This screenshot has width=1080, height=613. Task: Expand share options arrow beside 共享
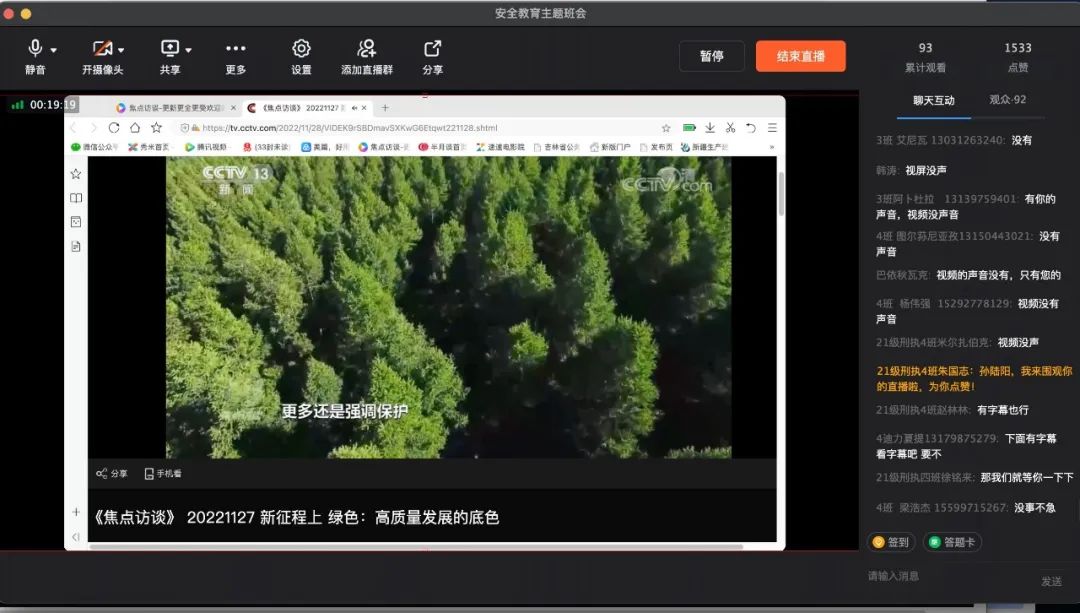188,50
